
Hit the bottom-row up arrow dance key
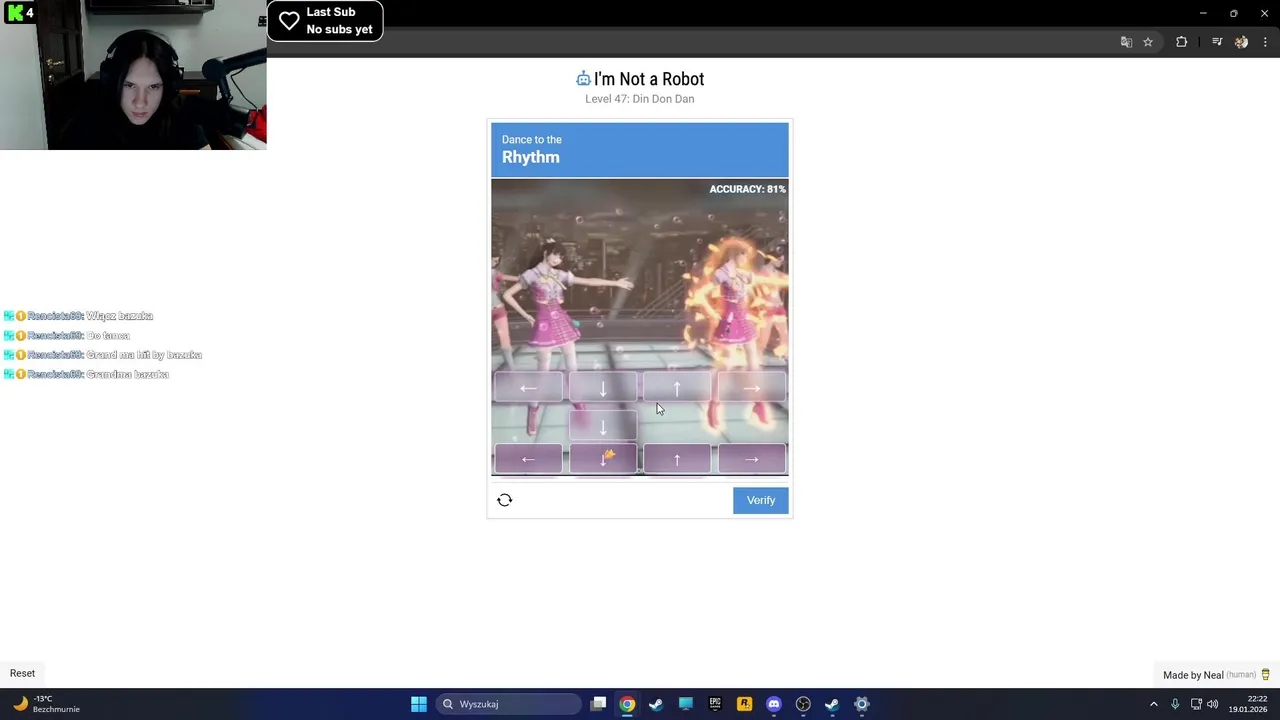click(x=677, y=459)
